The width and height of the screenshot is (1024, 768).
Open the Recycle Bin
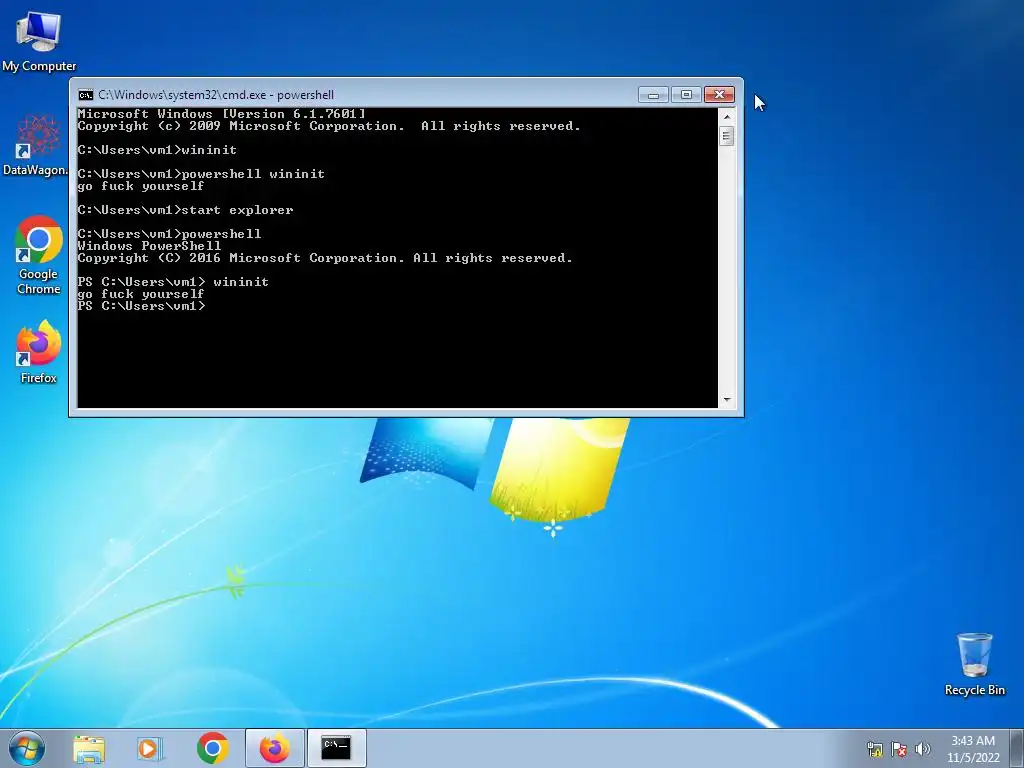(x=974, y=664)
